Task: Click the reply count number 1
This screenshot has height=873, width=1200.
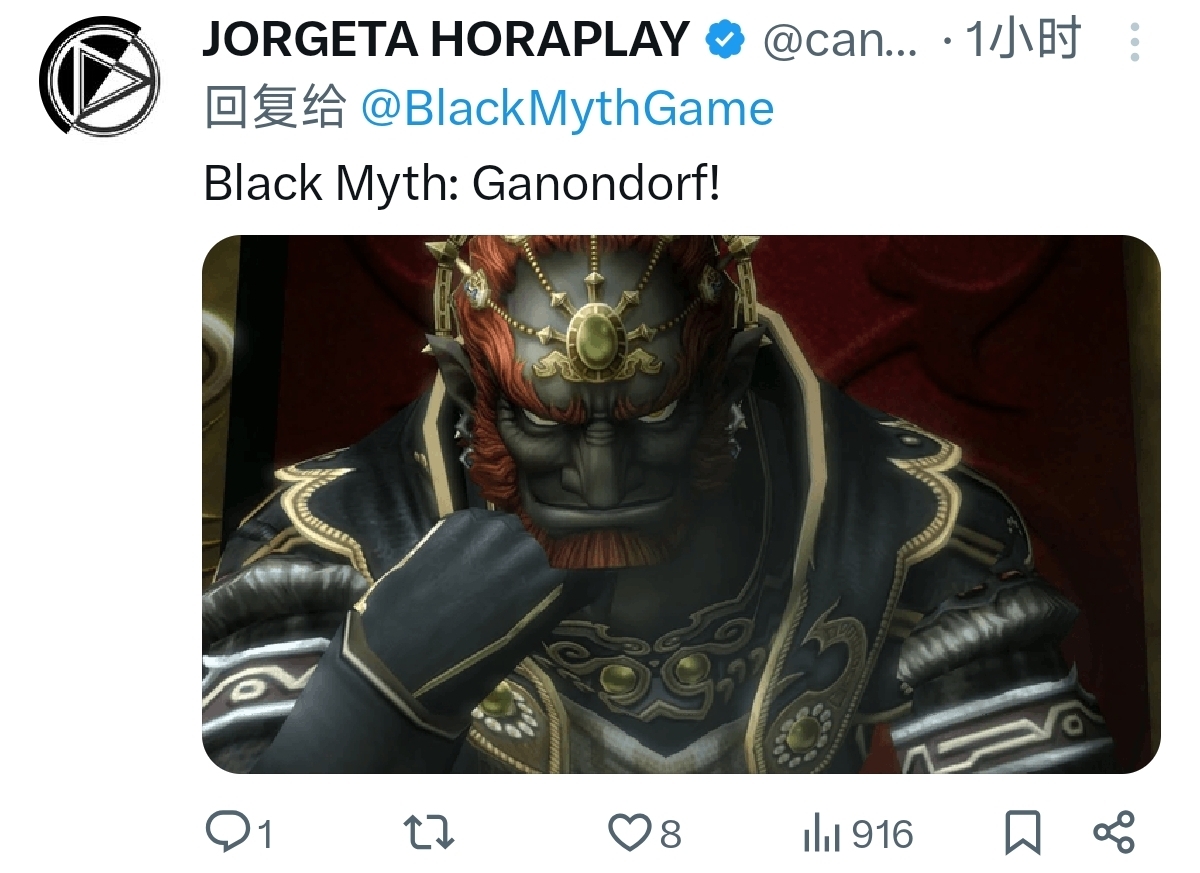Action: (x=264, y=834)
